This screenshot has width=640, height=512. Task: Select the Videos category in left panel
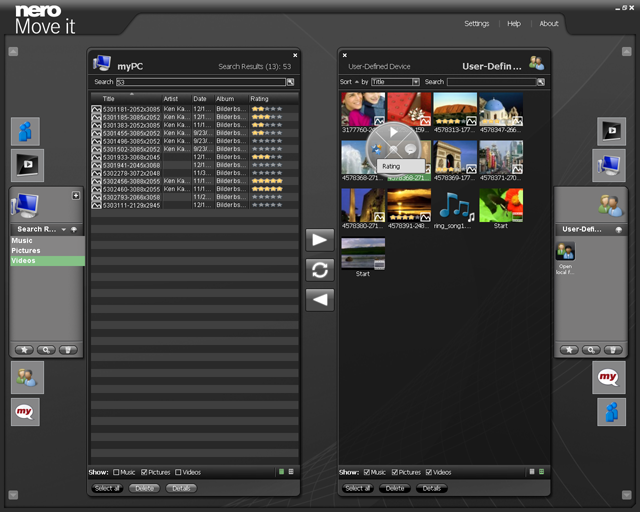pos(47,261)
